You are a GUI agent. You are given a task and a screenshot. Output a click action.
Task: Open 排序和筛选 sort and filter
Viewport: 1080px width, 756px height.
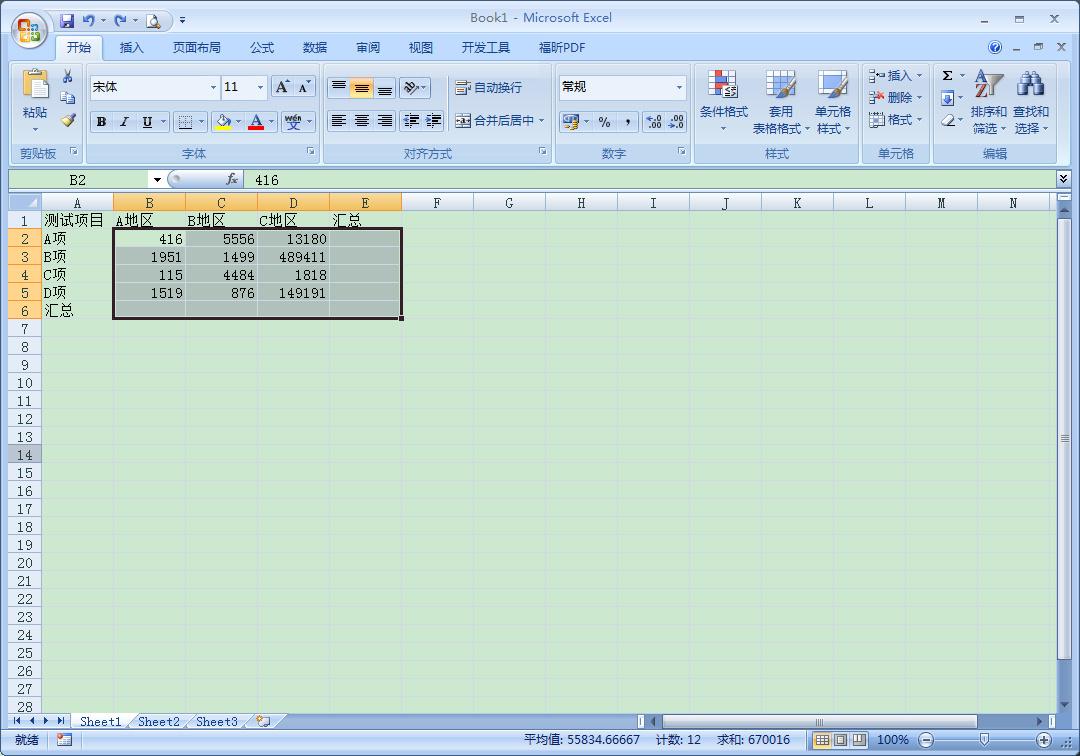[x=988, y=102]
